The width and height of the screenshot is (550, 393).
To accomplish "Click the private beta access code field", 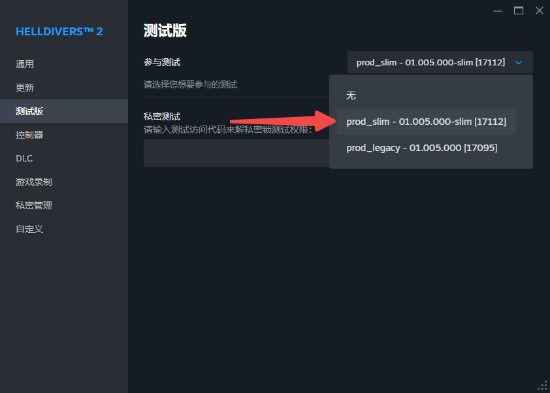I will pyautogui.click(x=236, y=153).
